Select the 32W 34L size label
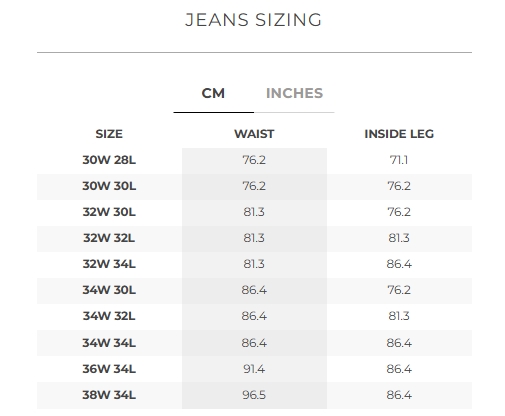The image size is (505, 416). [x=109, y=264]
